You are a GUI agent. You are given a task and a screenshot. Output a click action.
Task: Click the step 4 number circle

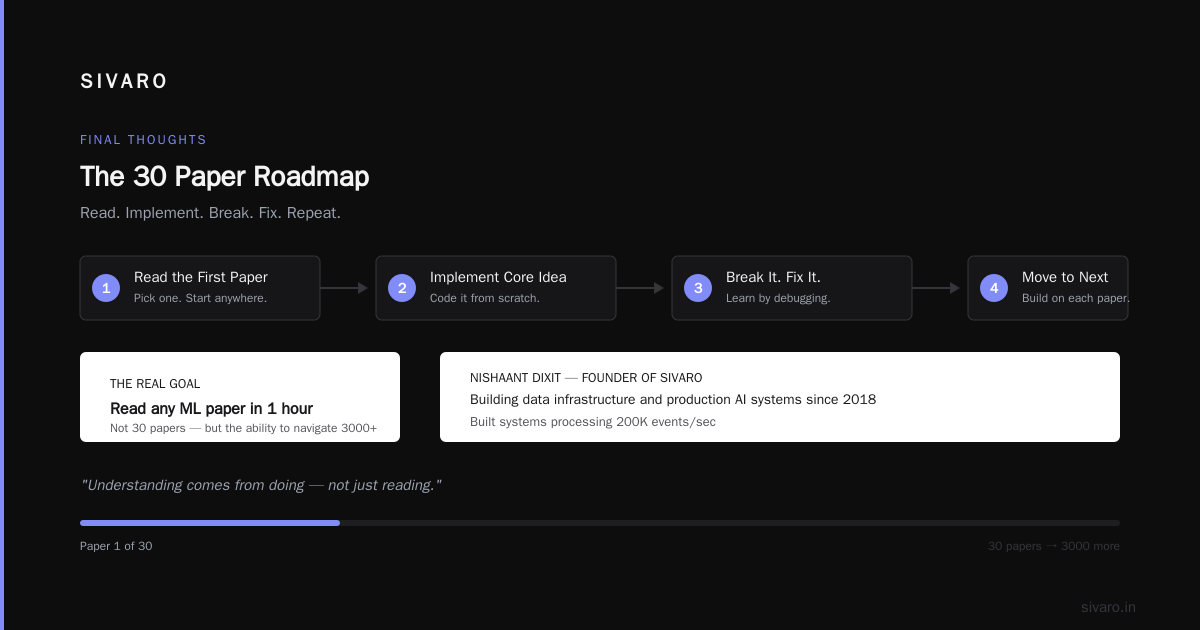point(994,288)
